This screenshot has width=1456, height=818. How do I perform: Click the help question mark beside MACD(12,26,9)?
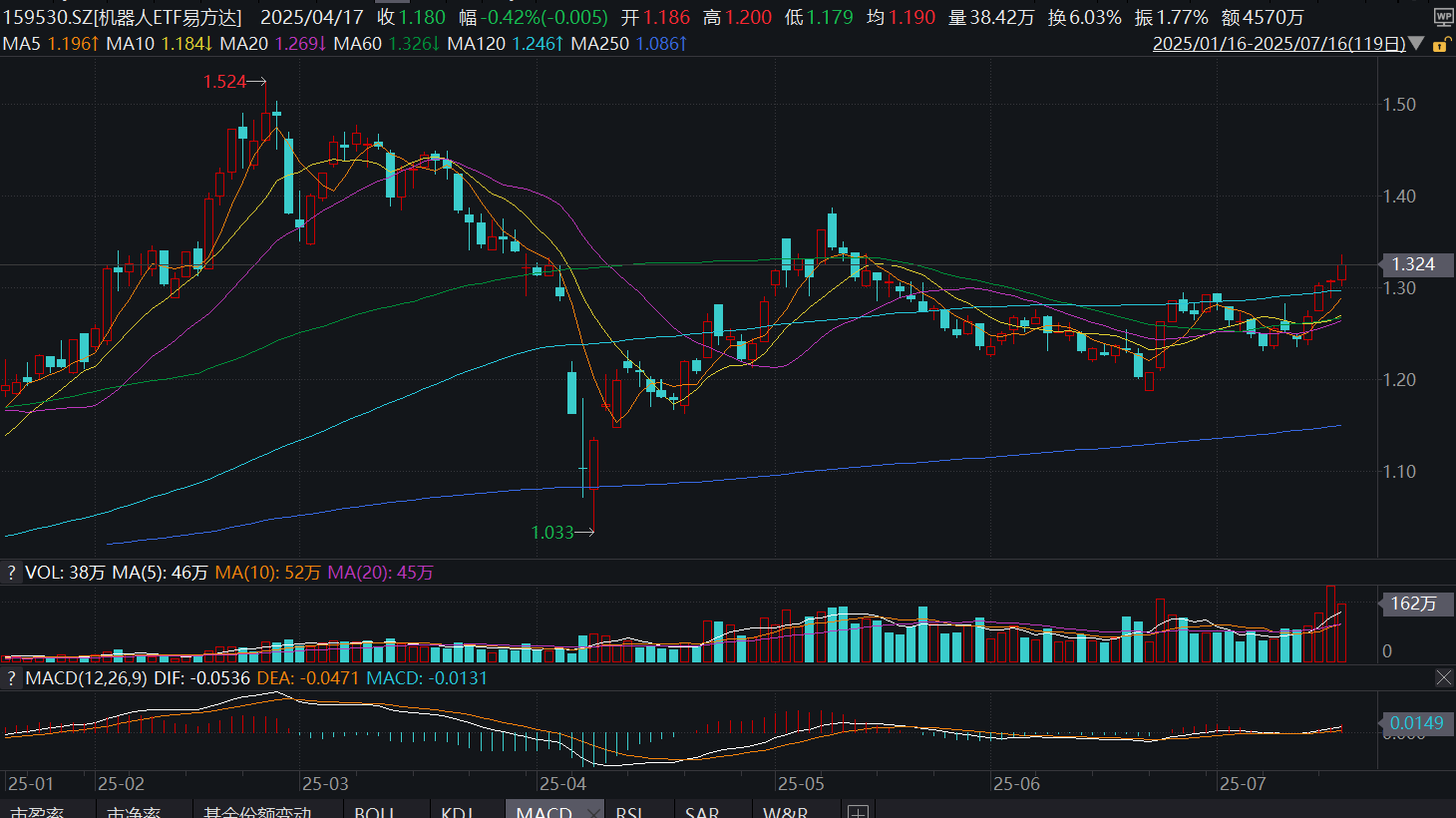pyautogui.click(x=11, y=678)
